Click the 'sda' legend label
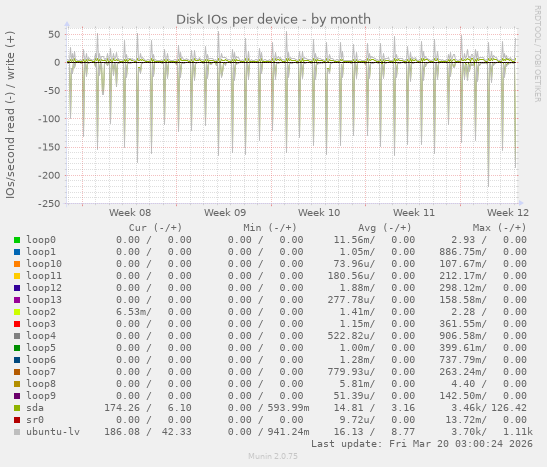This screenshot has width=547, height=467. pos(35,408)
